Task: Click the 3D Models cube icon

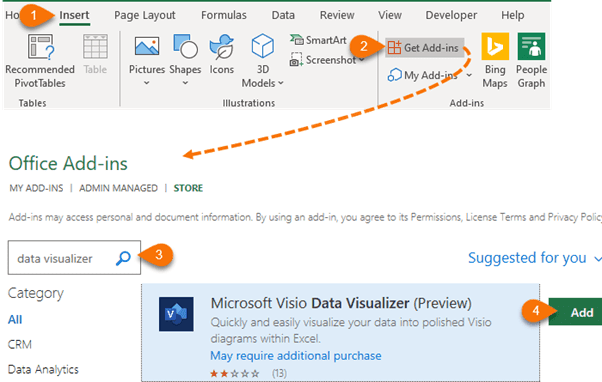Action: 263,46
